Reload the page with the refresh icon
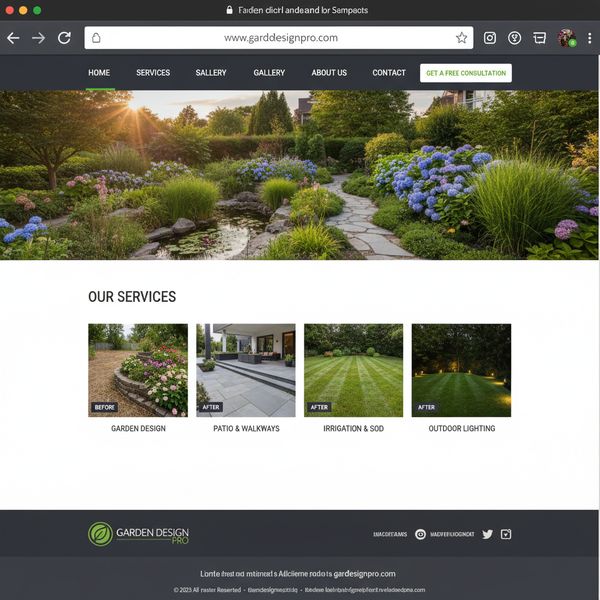The width and height of the screenshot is (600, 600). (x=65, y=38)
